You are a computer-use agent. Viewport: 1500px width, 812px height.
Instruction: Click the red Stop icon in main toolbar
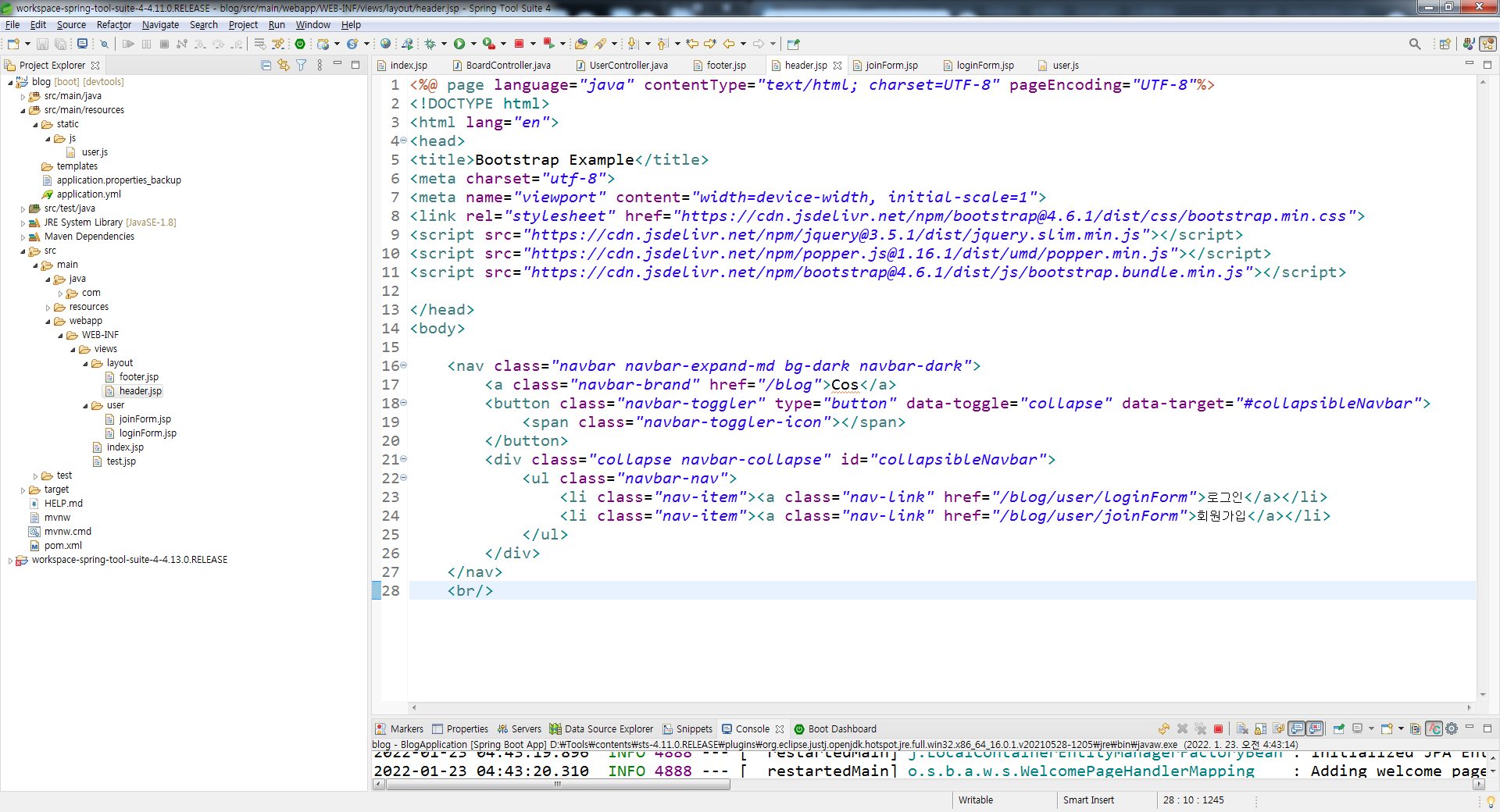click(x=519, y=44)
